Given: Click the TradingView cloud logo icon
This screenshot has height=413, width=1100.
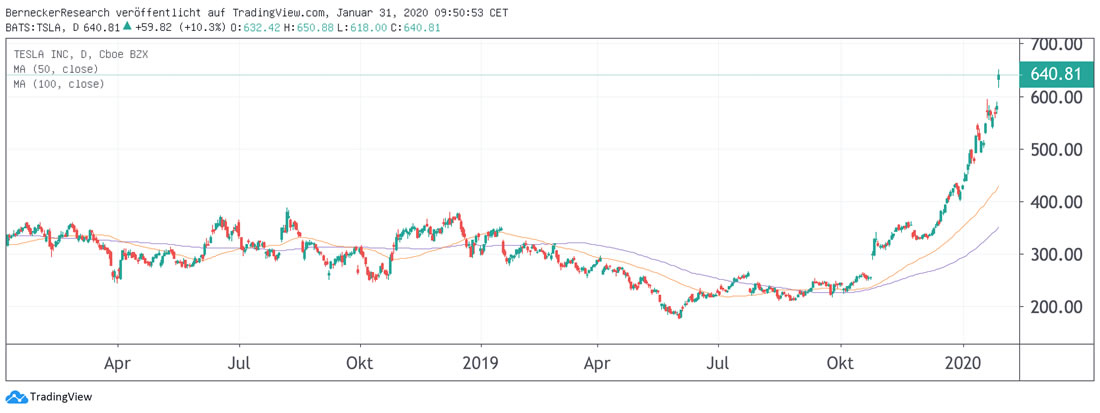Looking at the screenshot, I should [16, 397].
